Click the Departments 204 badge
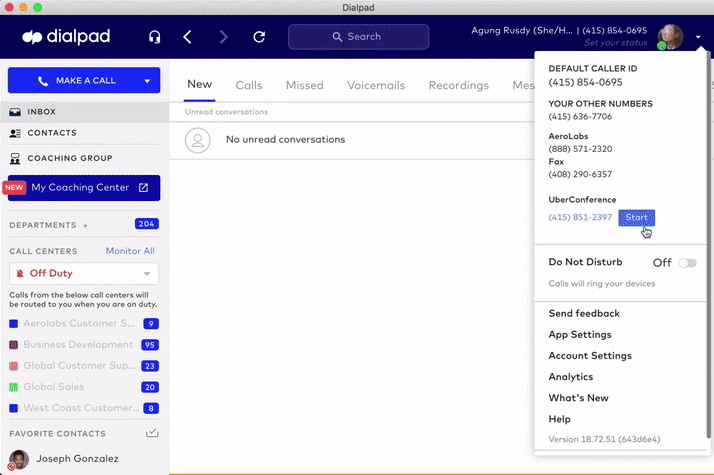The width and height of the screenshot is (714, 475). coord(147,224)
